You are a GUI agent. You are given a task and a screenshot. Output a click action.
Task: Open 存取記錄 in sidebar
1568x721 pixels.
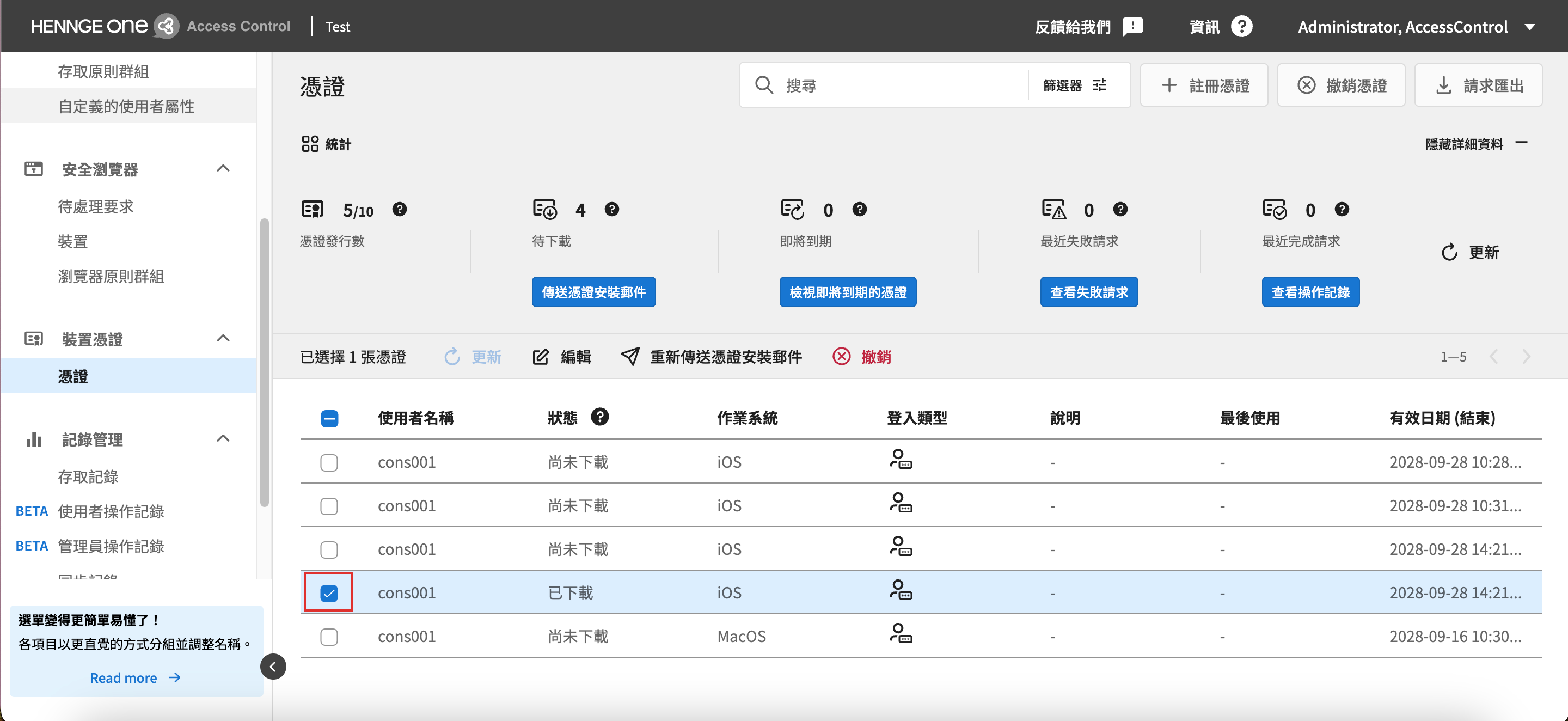[x=88, y=477]
